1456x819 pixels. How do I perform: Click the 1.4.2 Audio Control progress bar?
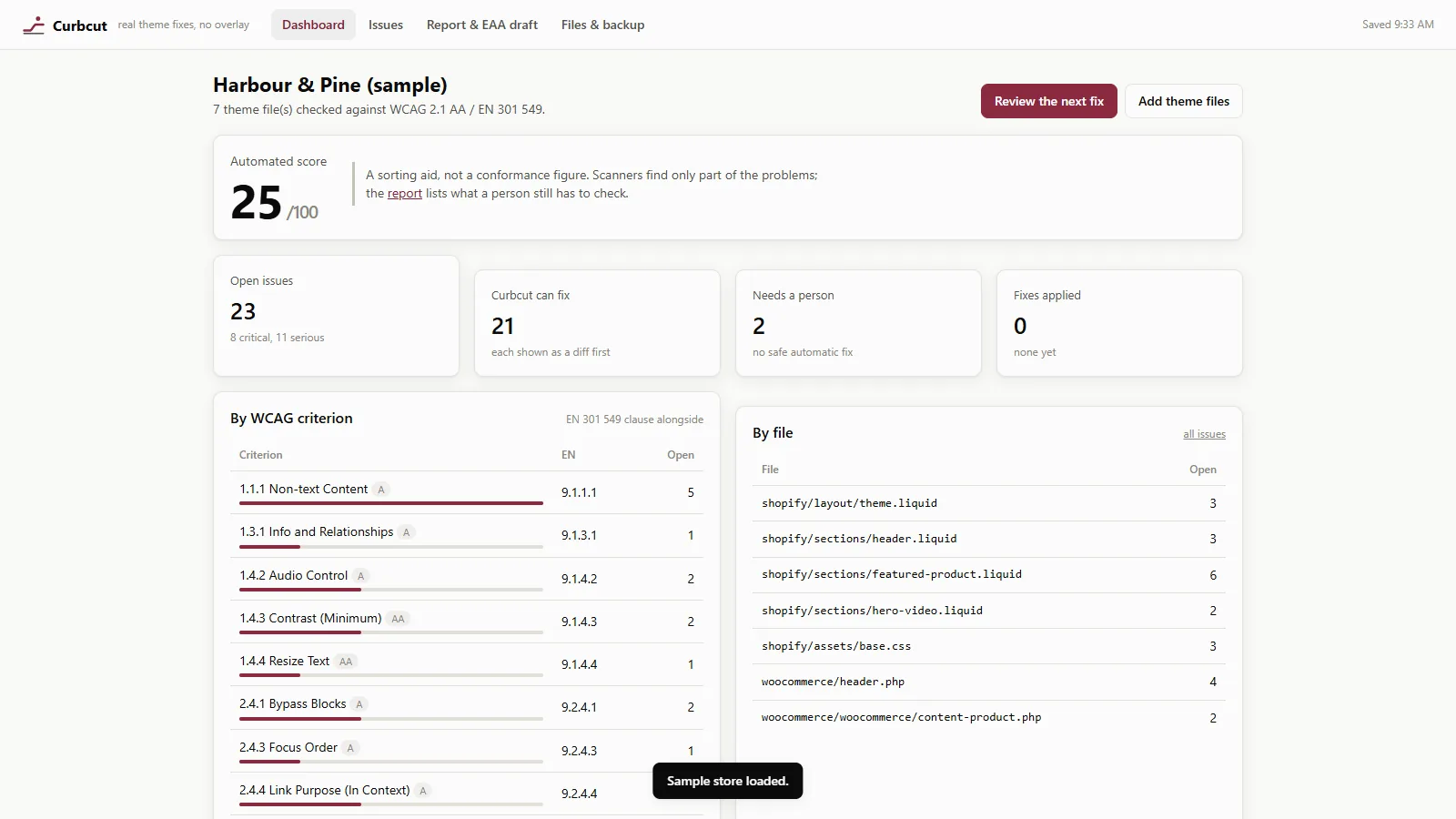pos(391,590)
